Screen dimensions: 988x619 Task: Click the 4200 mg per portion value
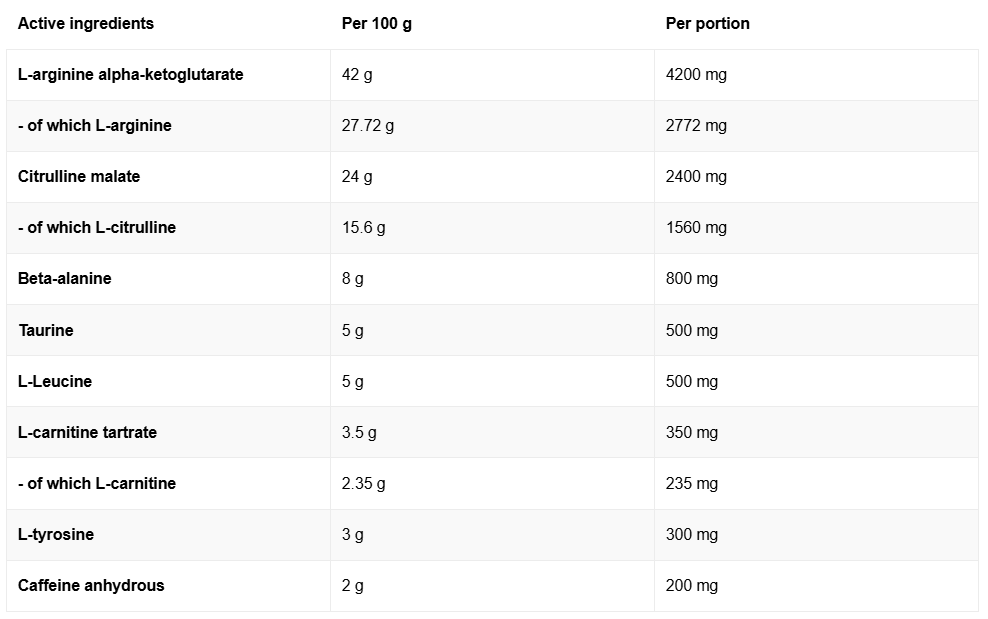(696, 74)
